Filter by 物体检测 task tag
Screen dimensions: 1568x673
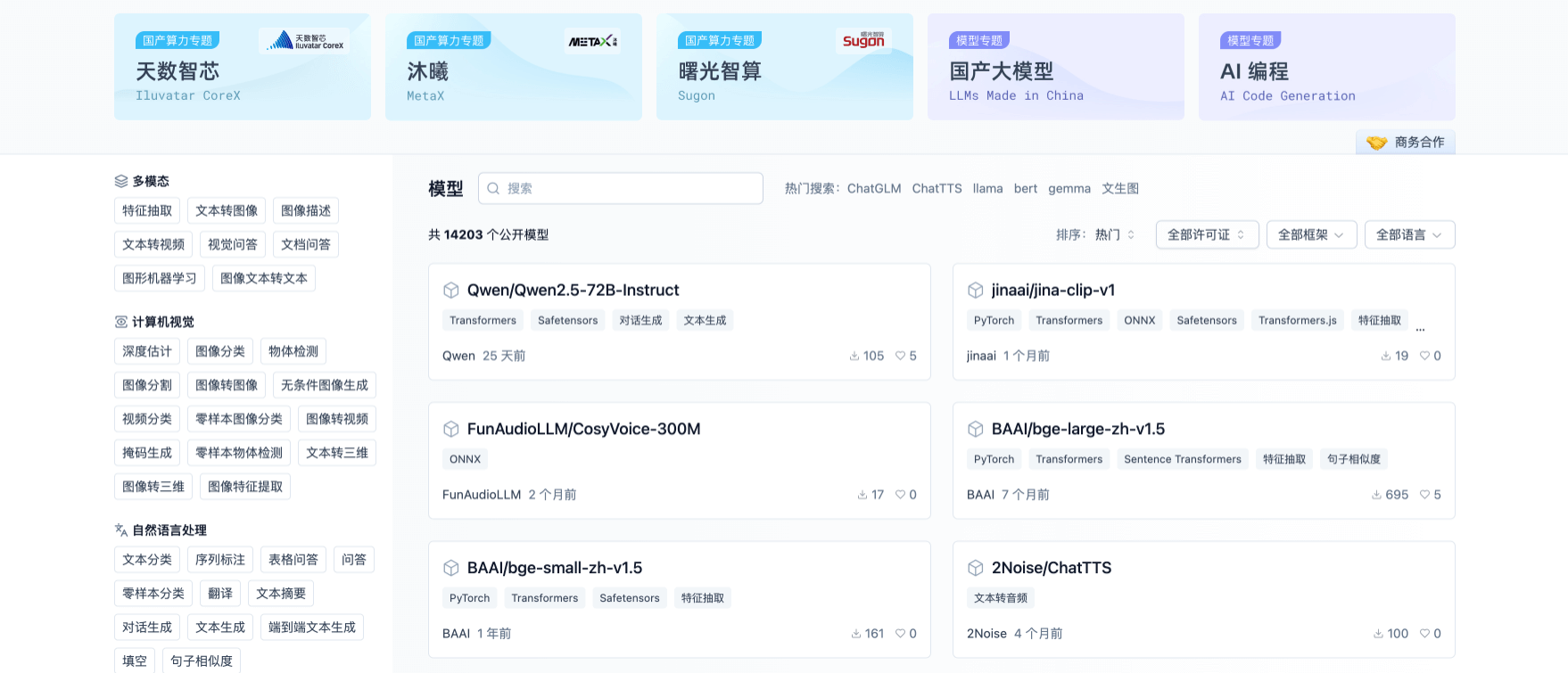pos(293,351)
